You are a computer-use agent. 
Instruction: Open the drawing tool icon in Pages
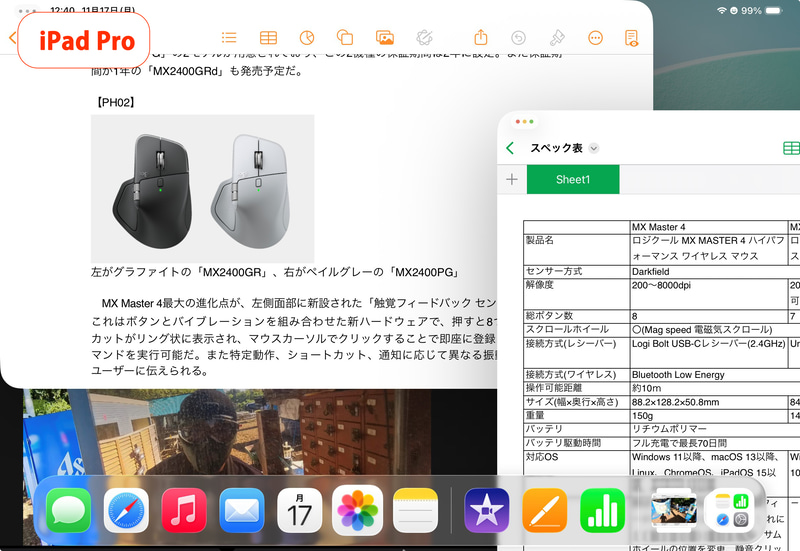(424, 37)
